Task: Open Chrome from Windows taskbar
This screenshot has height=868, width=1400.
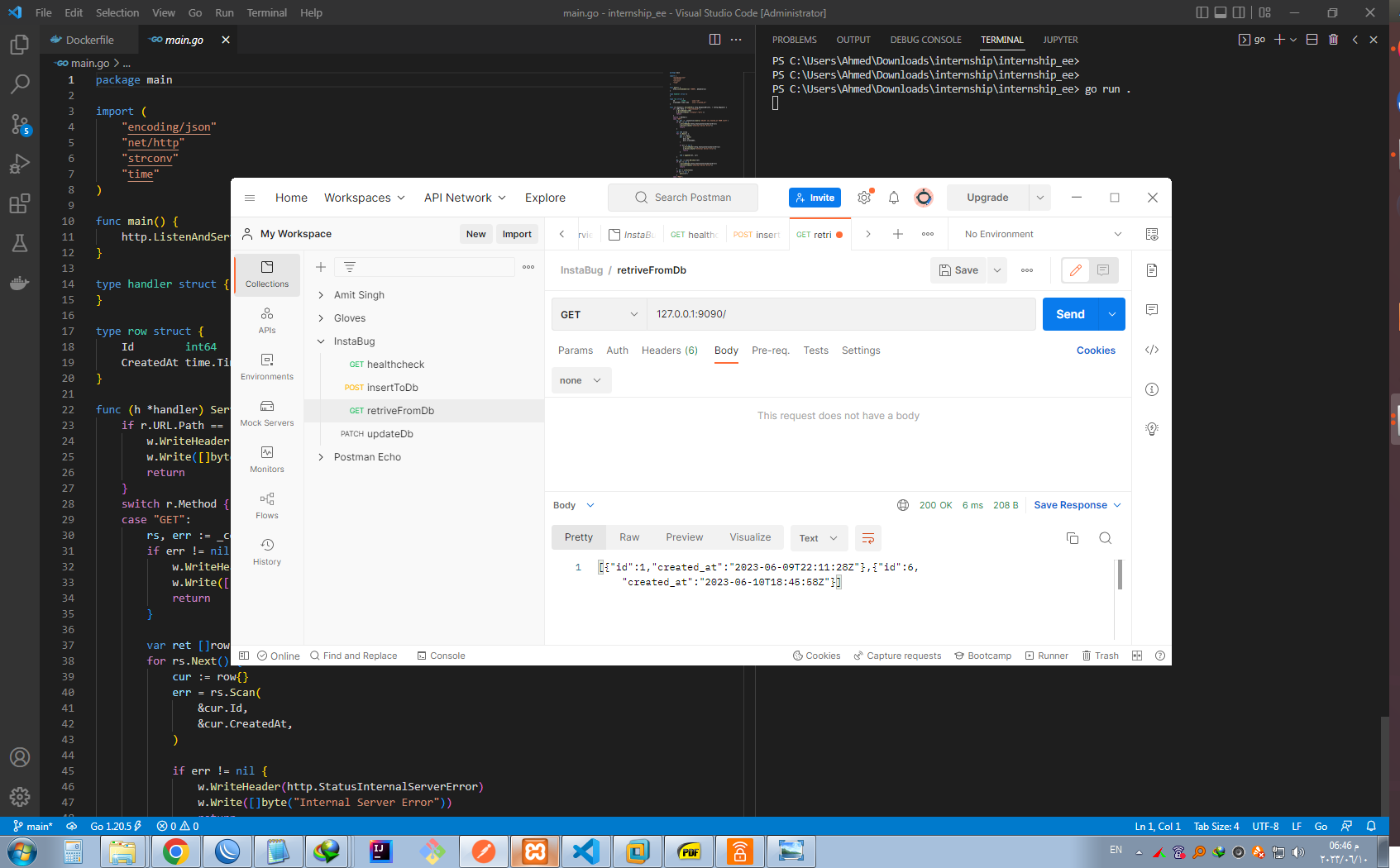Action: click(175, 851)
